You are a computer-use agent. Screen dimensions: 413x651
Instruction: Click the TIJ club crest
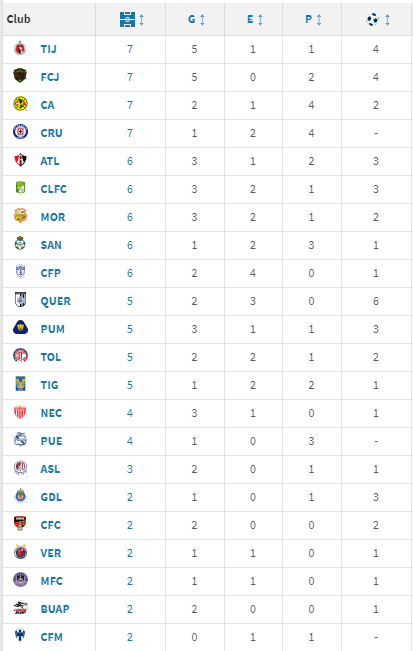click(20, 49)
